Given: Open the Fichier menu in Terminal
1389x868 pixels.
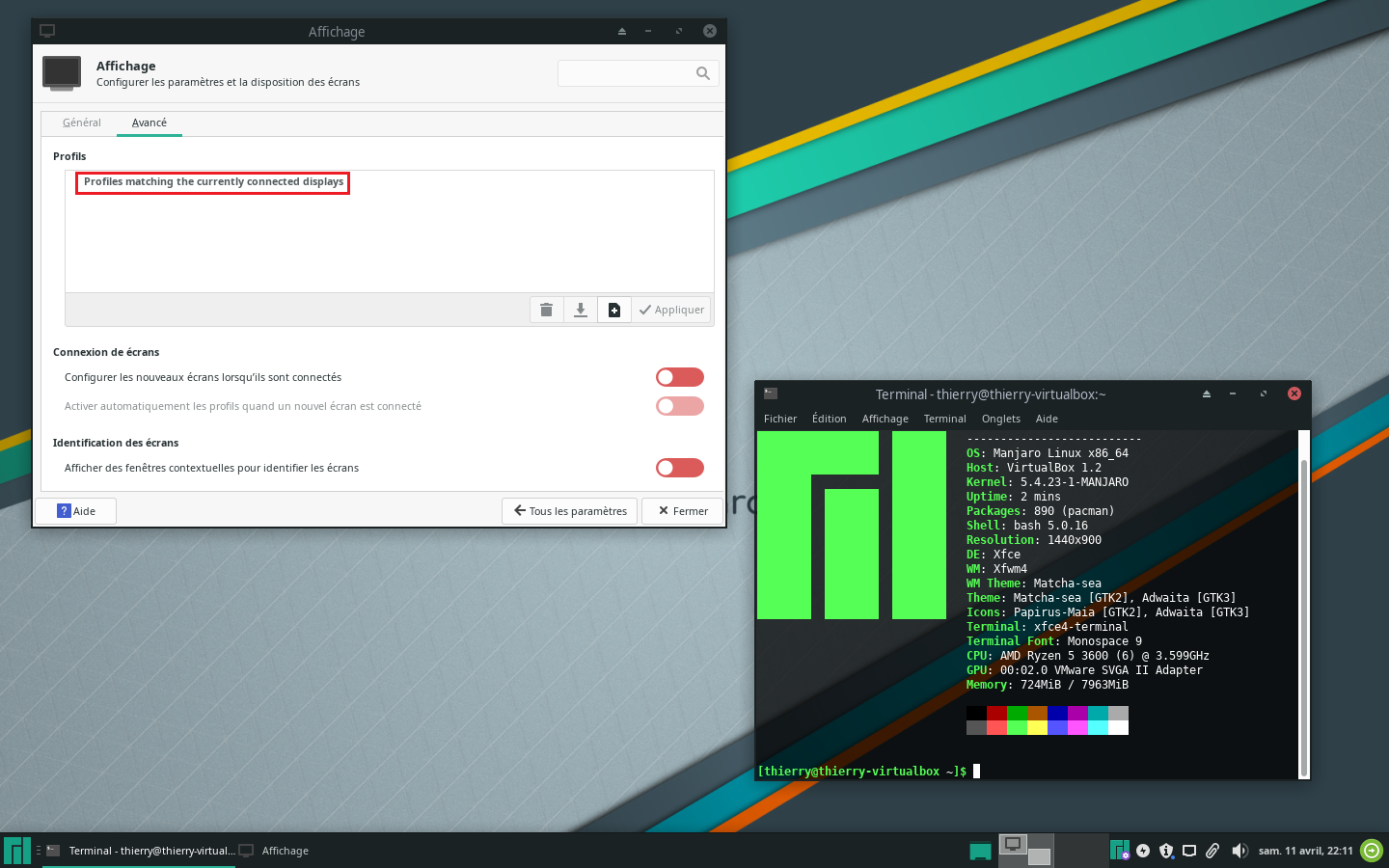Looking at the screenshot, I should click(x=780, y=419).
